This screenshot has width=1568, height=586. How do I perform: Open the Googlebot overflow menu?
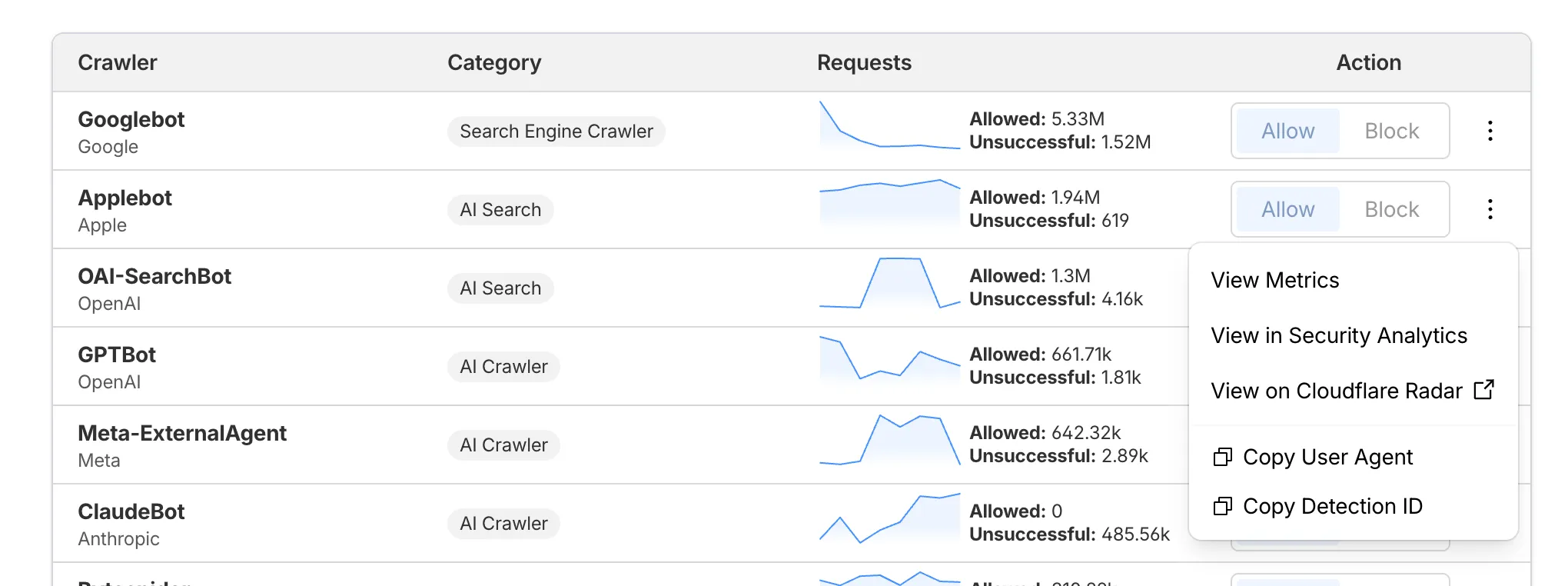(x=1490, y=131)
